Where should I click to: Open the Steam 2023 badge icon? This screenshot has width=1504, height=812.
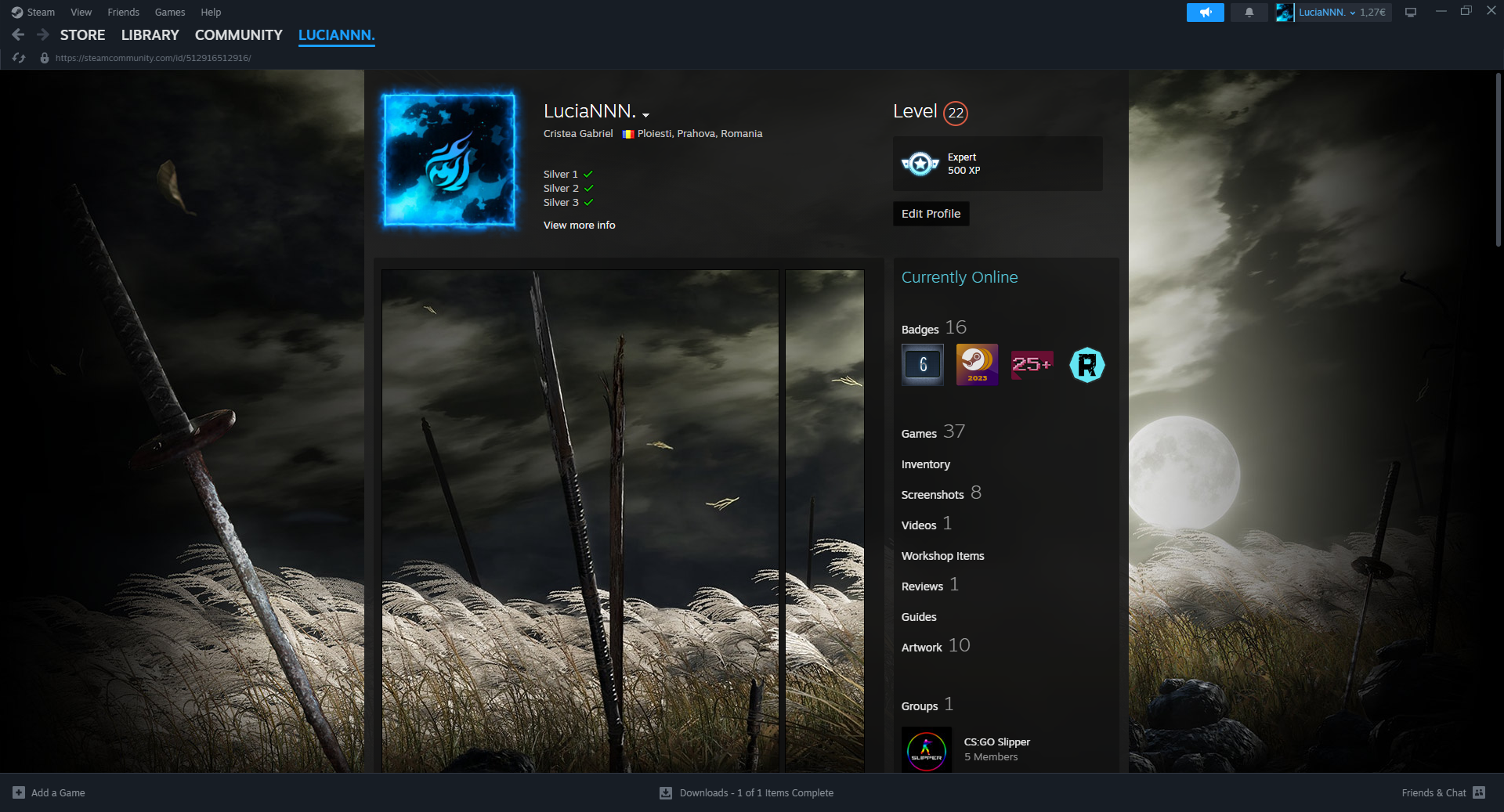click(977, 365)
